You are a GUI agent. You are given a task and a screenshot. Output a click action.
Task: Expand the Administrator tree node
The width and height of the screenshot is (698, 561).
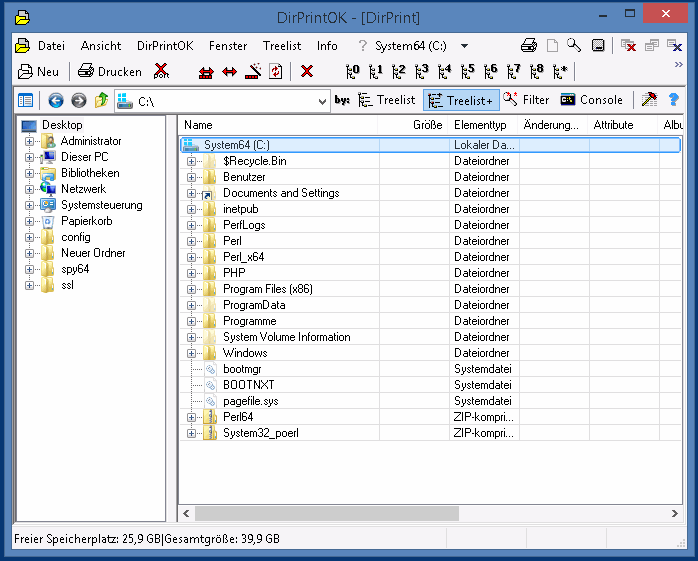(x=29, y=142)
